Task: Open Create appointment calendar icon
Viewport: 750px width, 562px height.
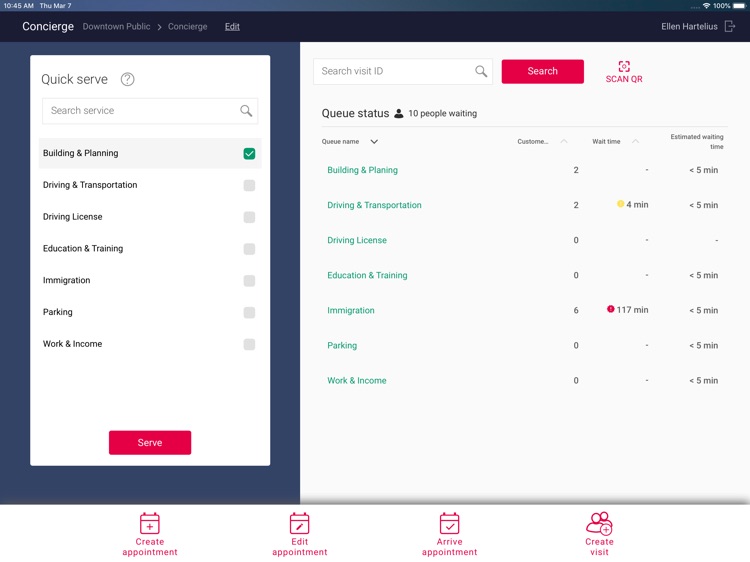Action: coord(150,523)
